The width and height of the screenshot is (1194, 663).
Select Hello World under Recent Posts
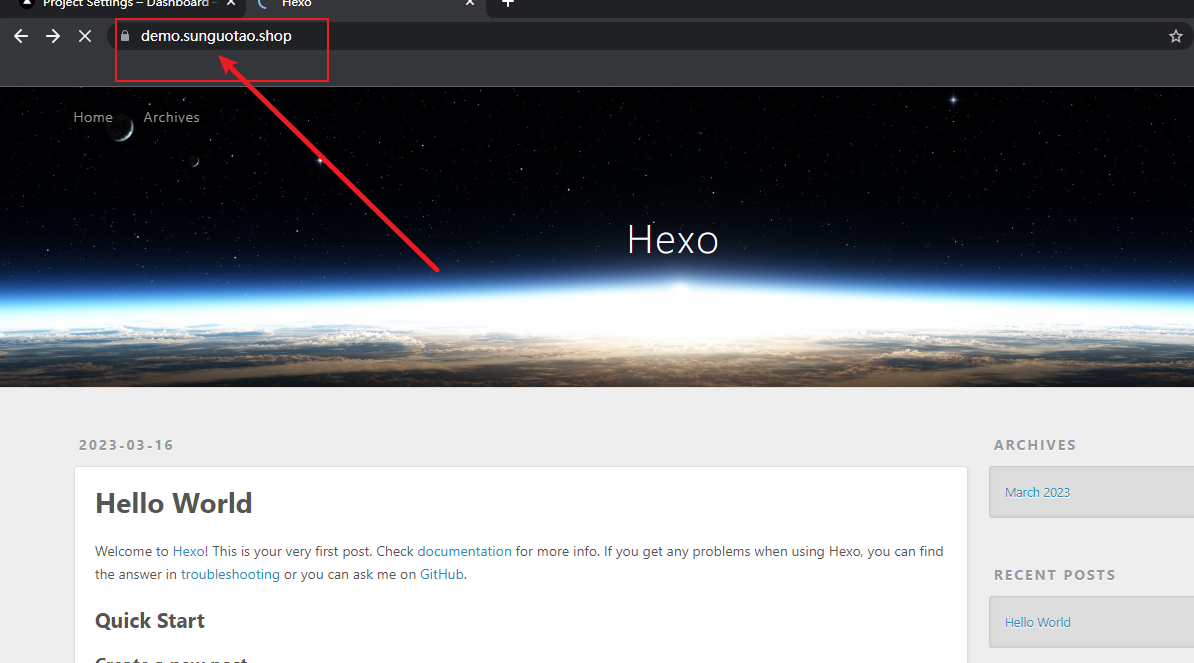pyautogui.click(x=1037, y=622)
